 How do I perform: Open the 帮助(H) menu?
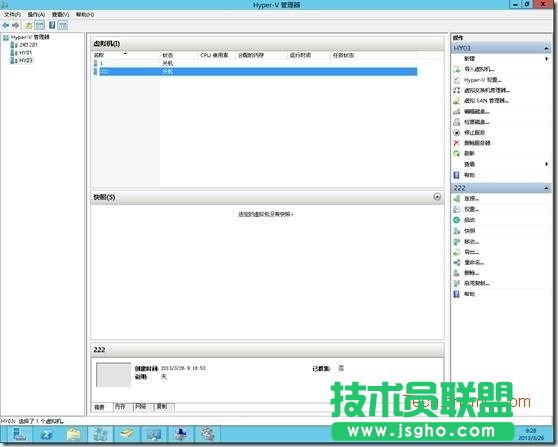click(x=85, y=15)
